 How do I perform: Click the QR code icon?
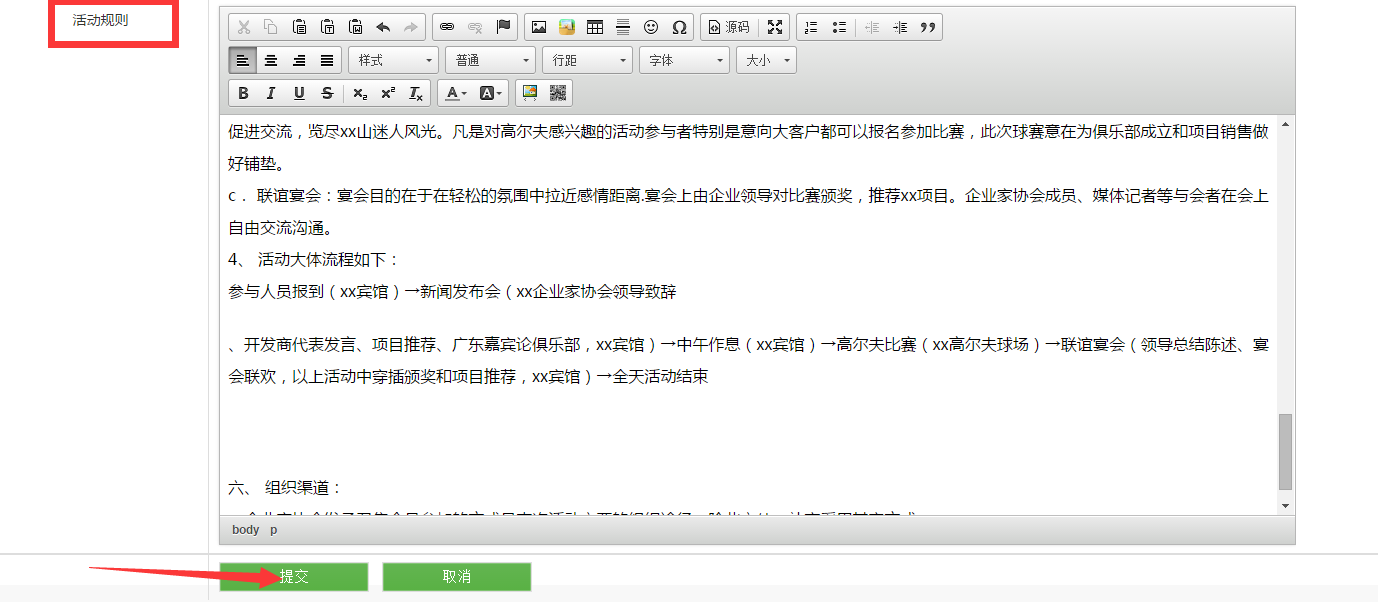pos(558,93)
